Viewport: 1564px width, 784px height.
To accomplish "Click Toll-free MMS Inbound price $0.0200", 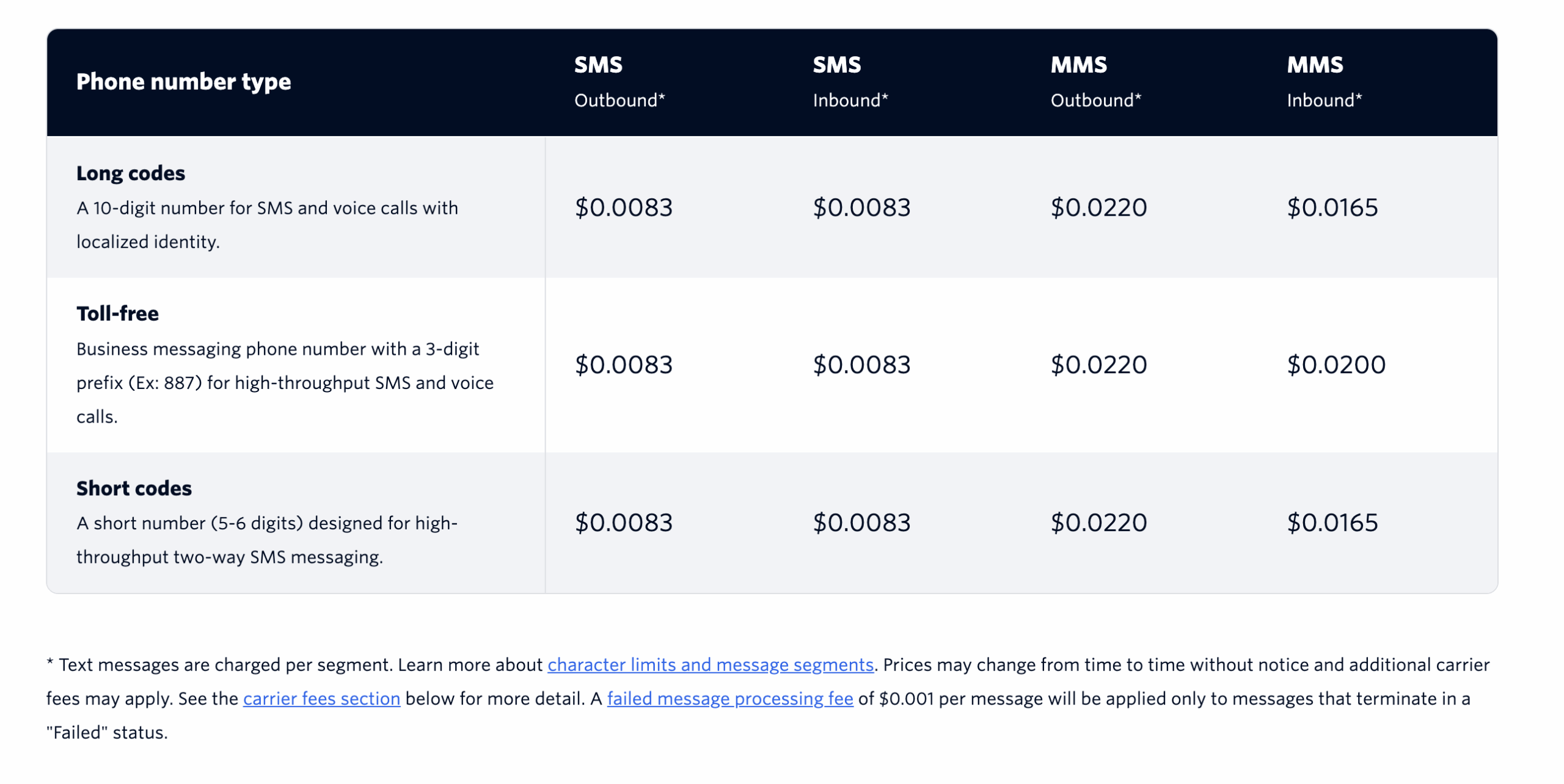I will click(x=1336, y=365).
